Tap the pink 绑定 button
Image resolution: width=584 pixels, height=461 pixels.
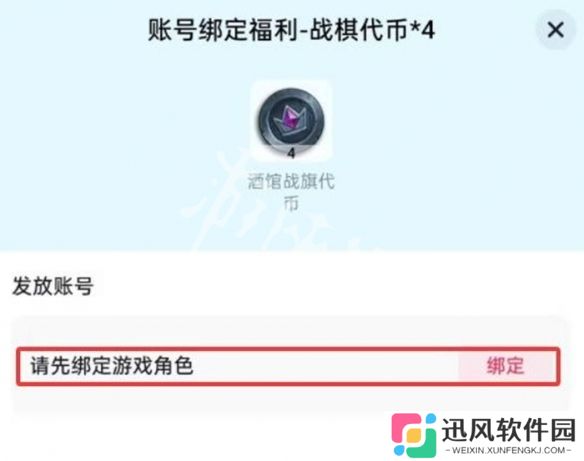tap(507, 366)
